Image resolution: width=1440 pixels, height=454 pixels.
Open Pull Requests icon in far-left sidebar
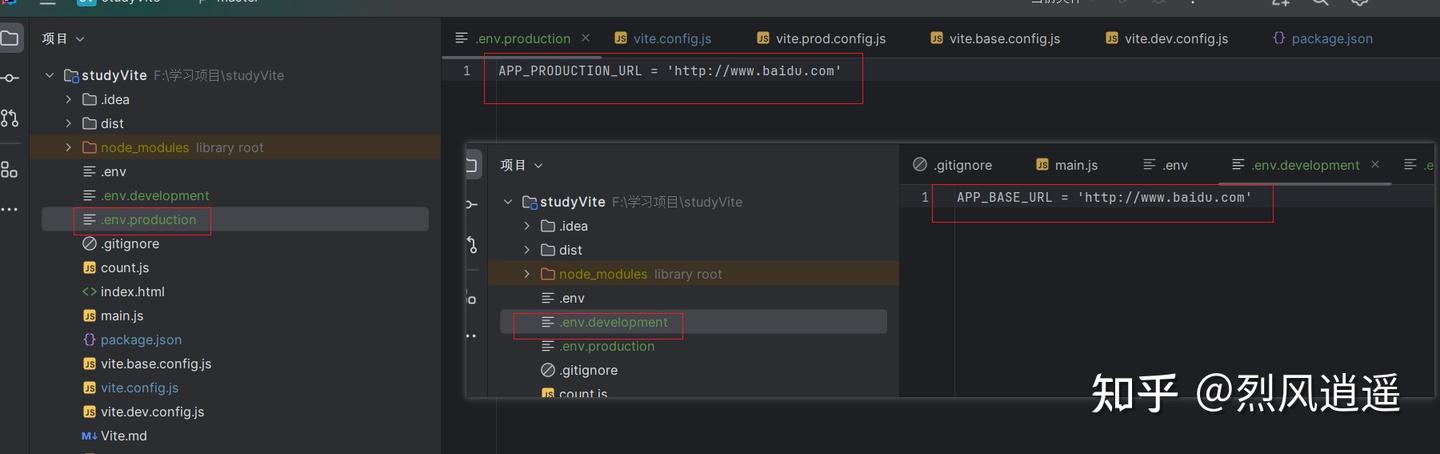(9, 118)
